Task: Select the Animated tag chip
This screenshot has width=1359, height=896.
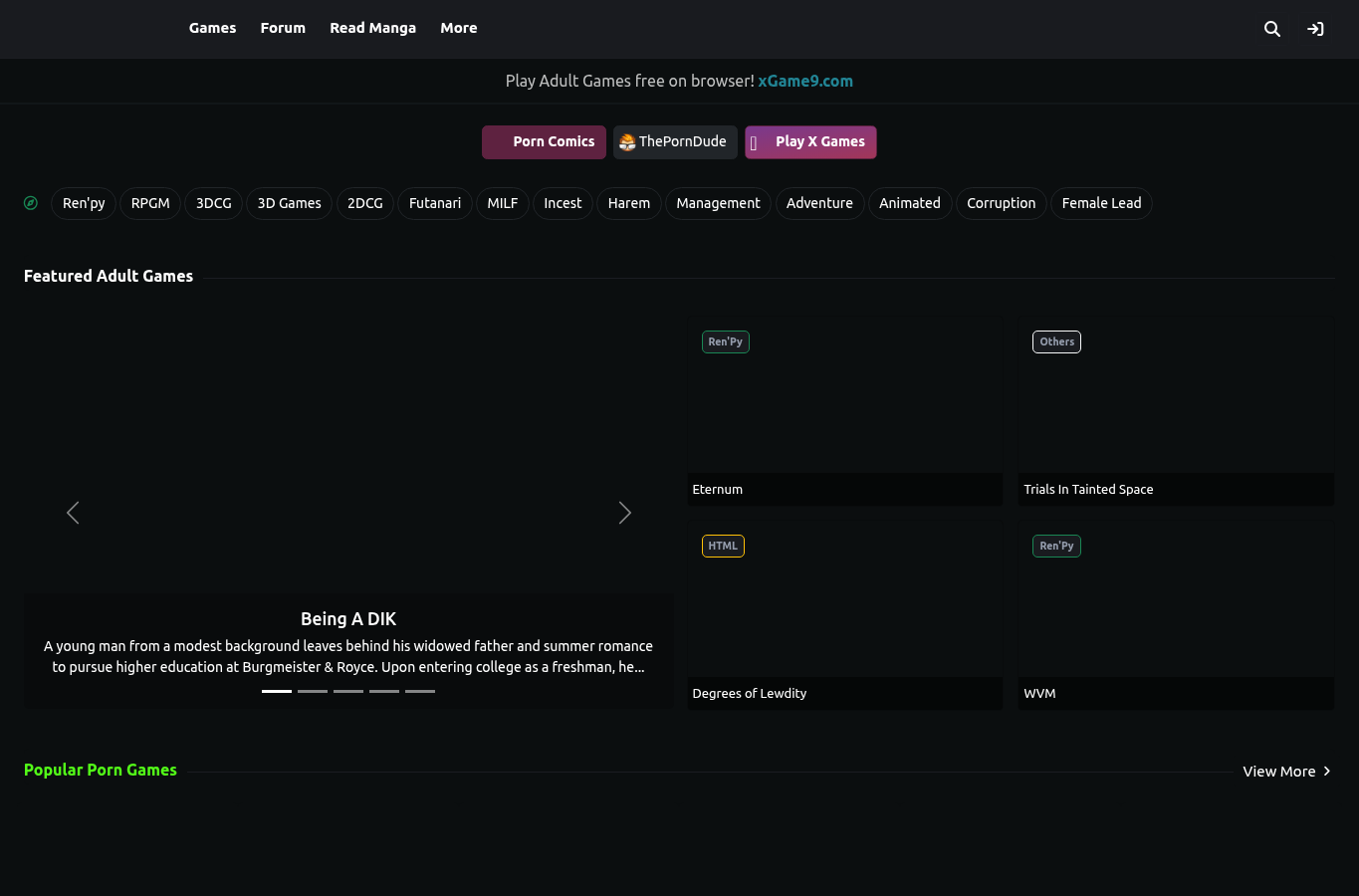Action: (910, 203)
